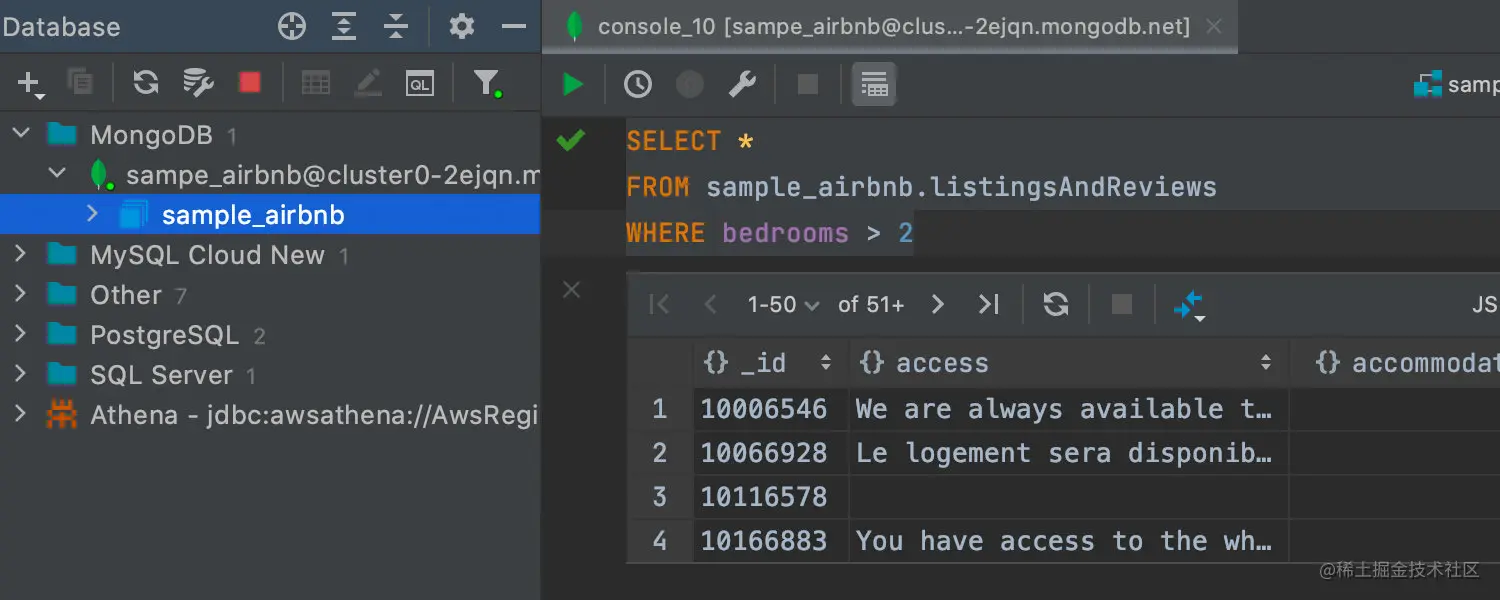Image resolution: width=1500 pixels, height=600 pixels.
Task: Refresh the database objects tree
Action: click(144, 82)
